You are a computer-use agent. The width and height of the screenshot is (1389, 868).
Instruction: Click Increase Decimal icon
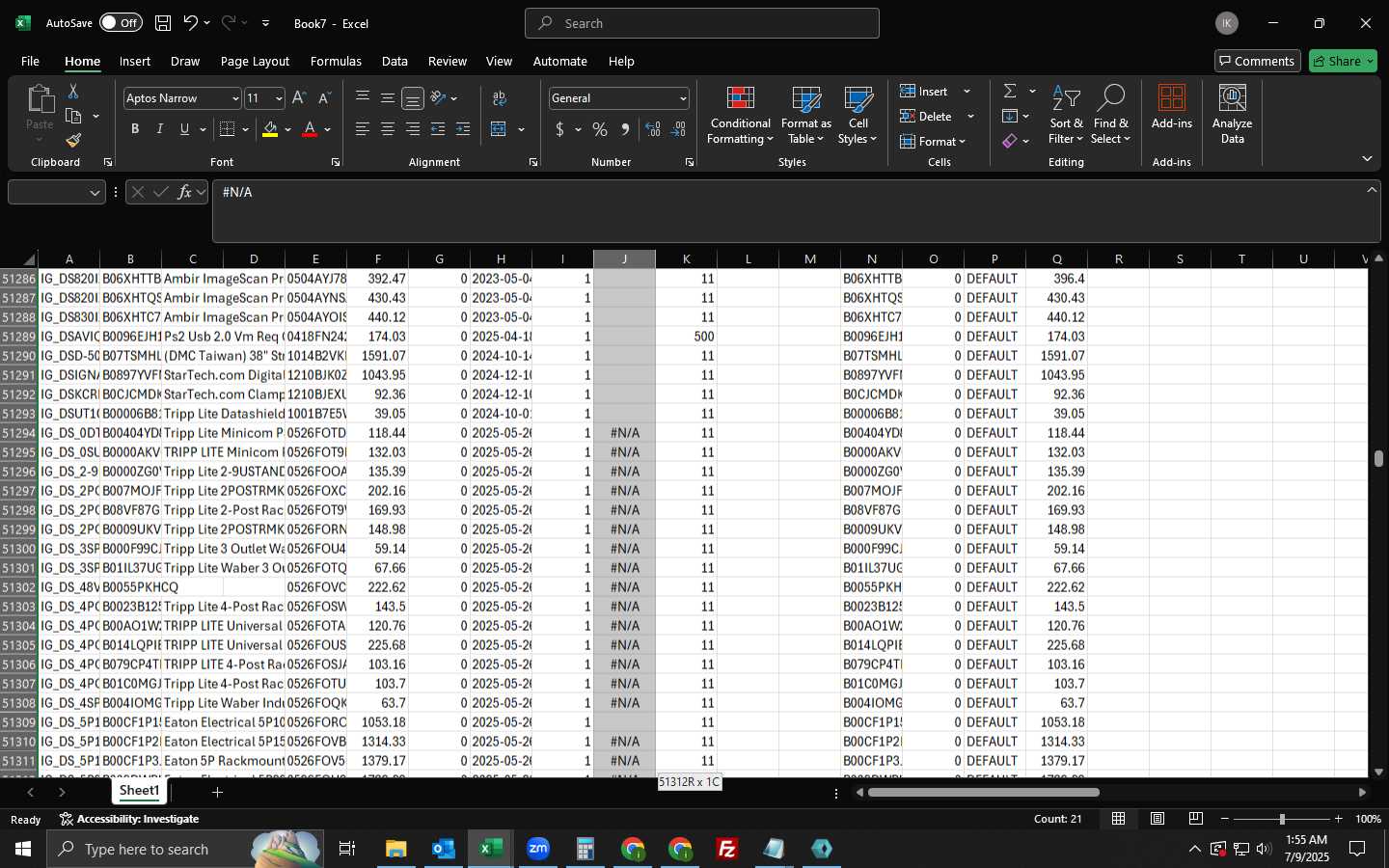click(x=653, y=129)
